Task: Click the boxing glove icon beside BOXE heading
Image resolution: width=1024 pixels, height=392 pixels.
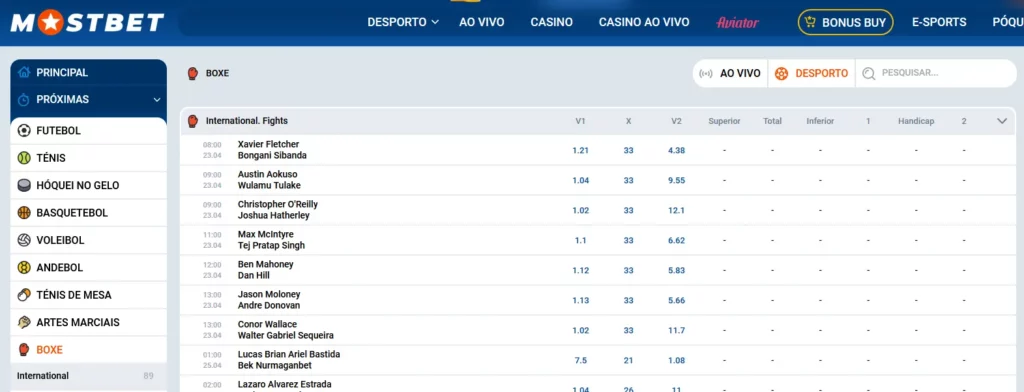Action: tap(193, 73)
